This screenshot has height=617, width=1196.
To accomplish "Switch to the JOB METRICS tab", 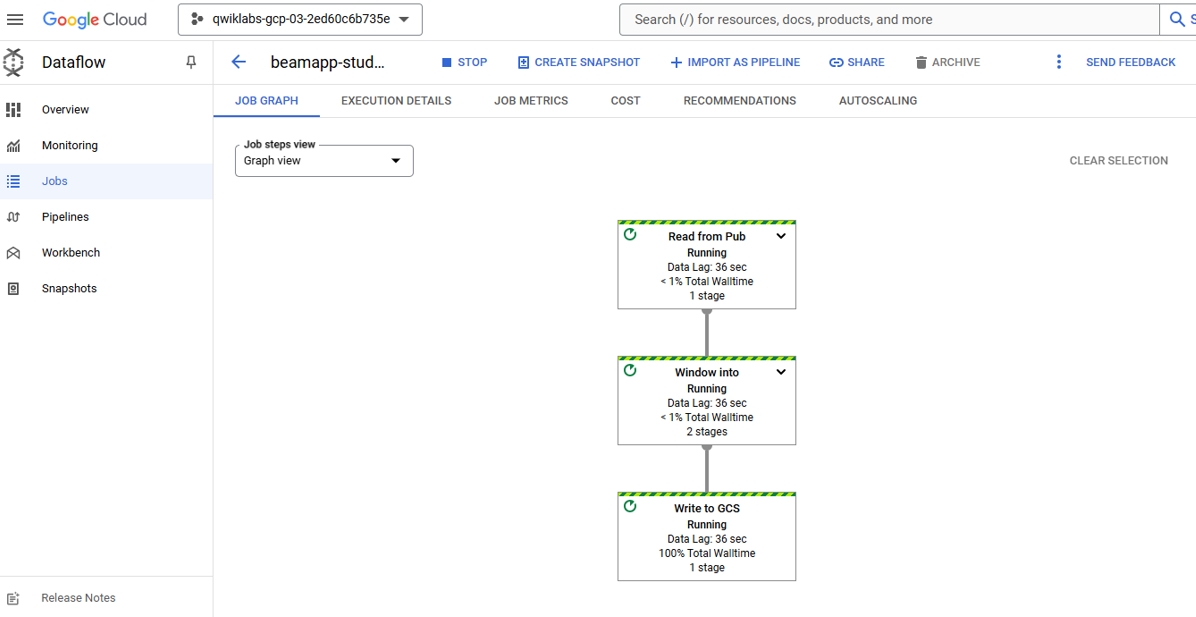I will [x=531, y=100].
